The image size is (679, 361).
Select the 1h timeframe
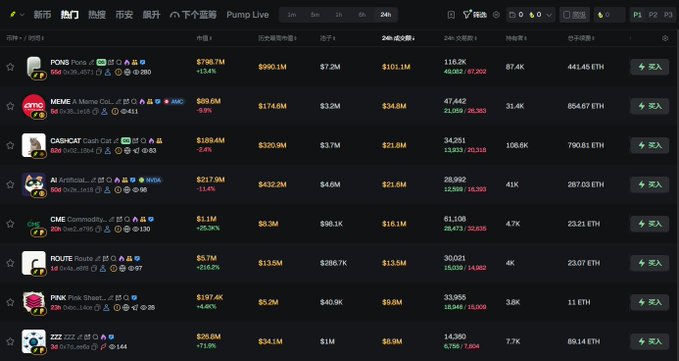[x=339, y=15]
